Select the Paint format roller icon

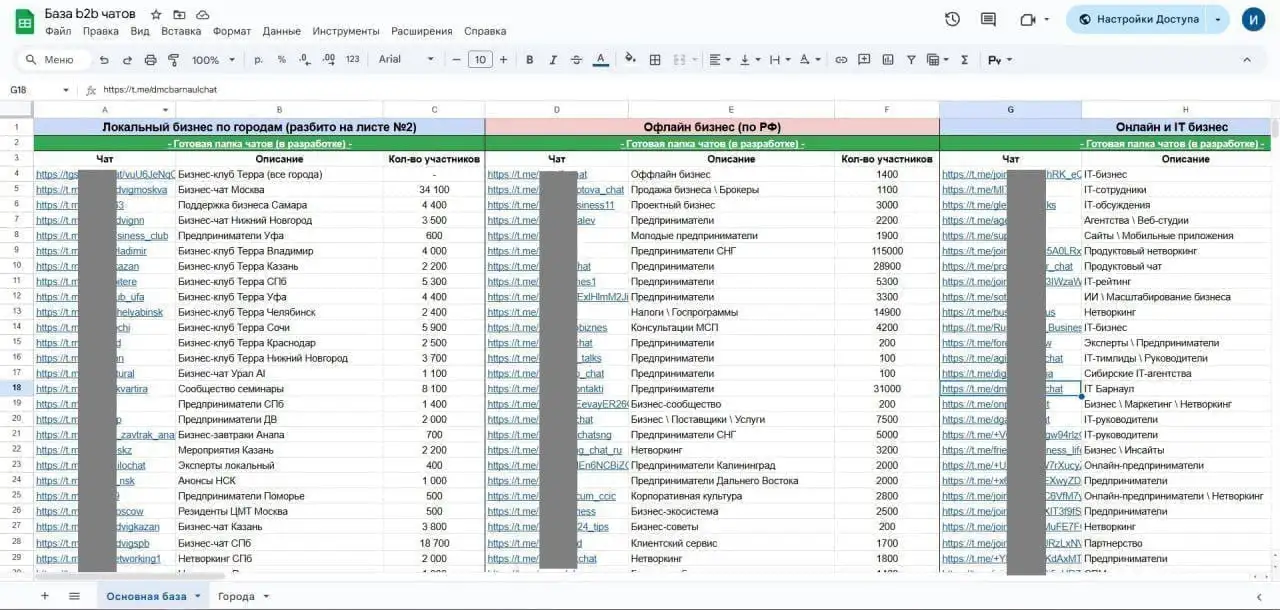tap(173, 60)
